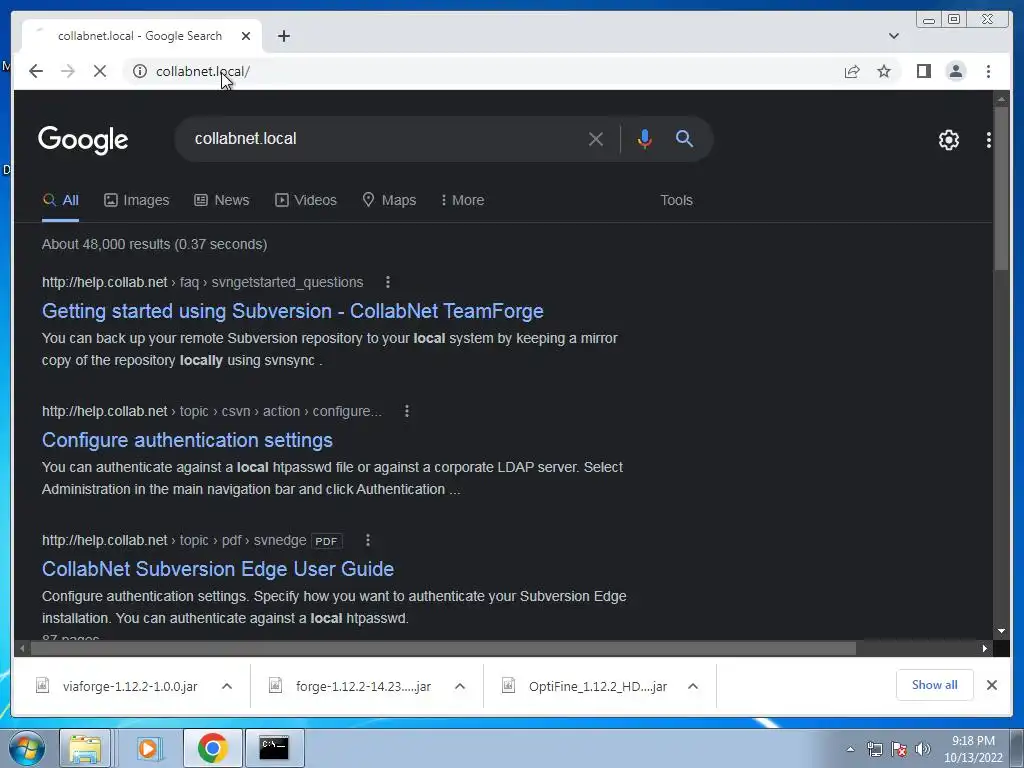Screen dimensions: 1024x768
Task: Switch to Videos results tab
Action: click(x=306, y=200)
